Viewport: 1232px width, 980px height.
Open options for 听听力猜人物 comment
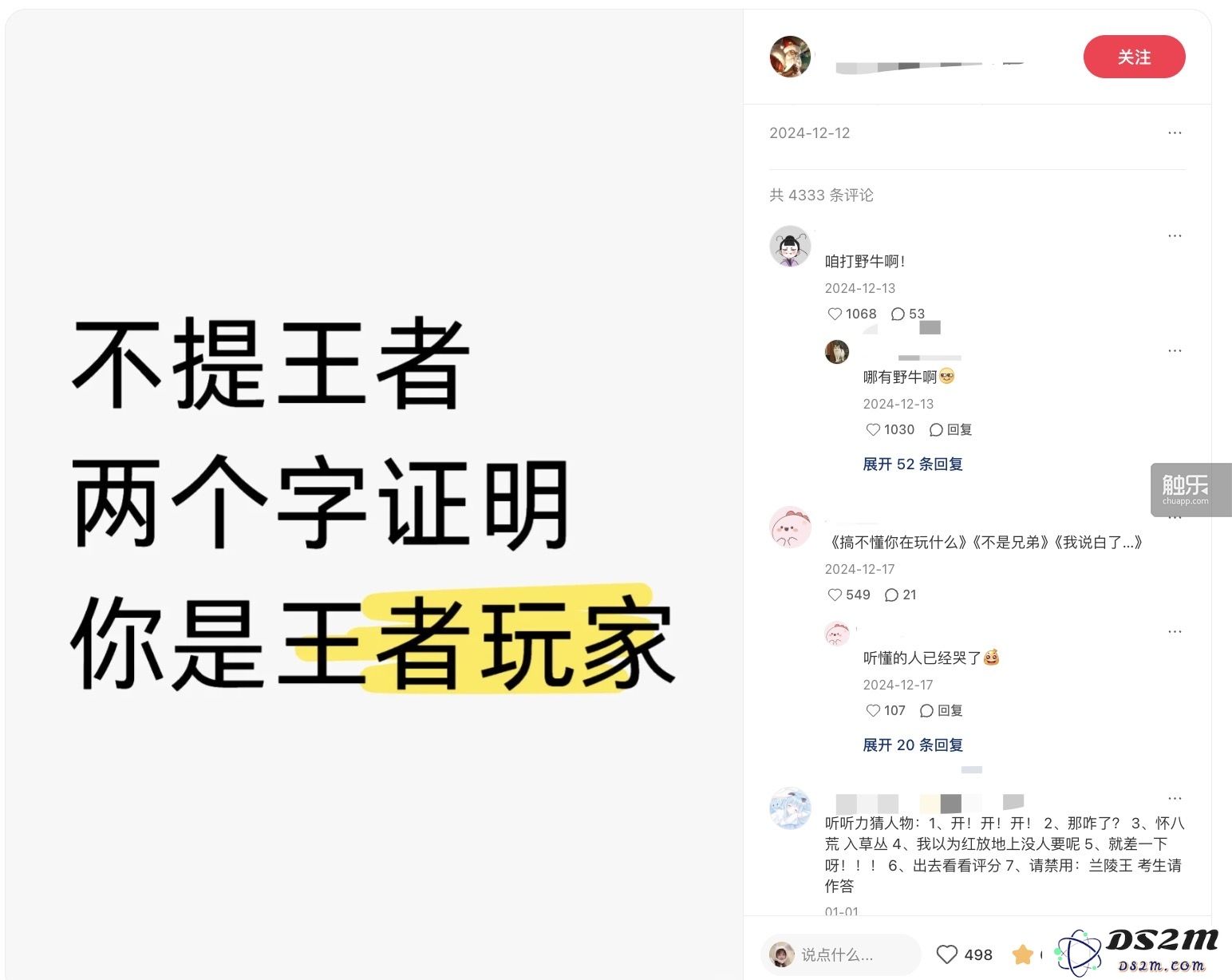[x=1175, y=798]
